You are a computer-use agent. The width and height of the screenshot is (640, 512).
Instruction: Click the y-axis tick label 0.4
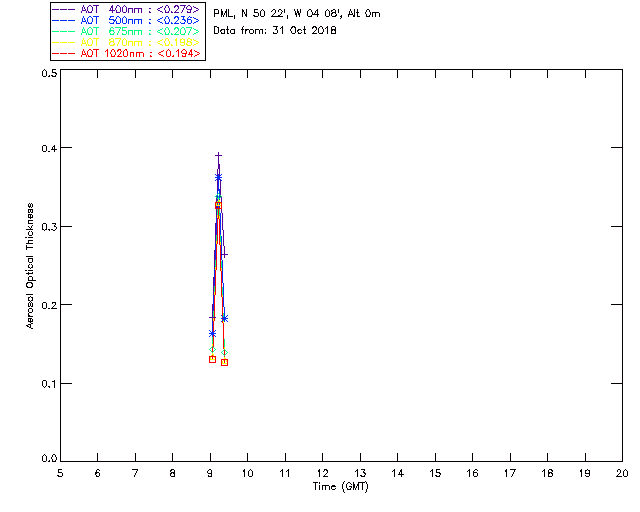coord(49,148)
